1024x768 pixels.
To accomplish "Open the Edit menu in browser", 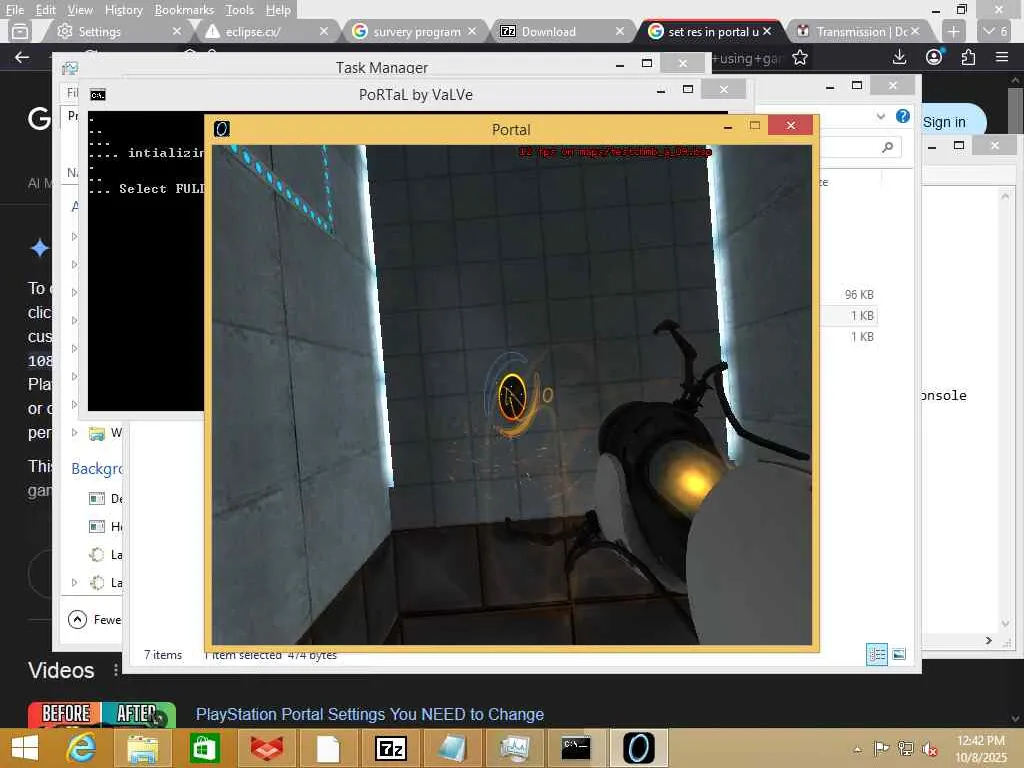I will (45, 10).
